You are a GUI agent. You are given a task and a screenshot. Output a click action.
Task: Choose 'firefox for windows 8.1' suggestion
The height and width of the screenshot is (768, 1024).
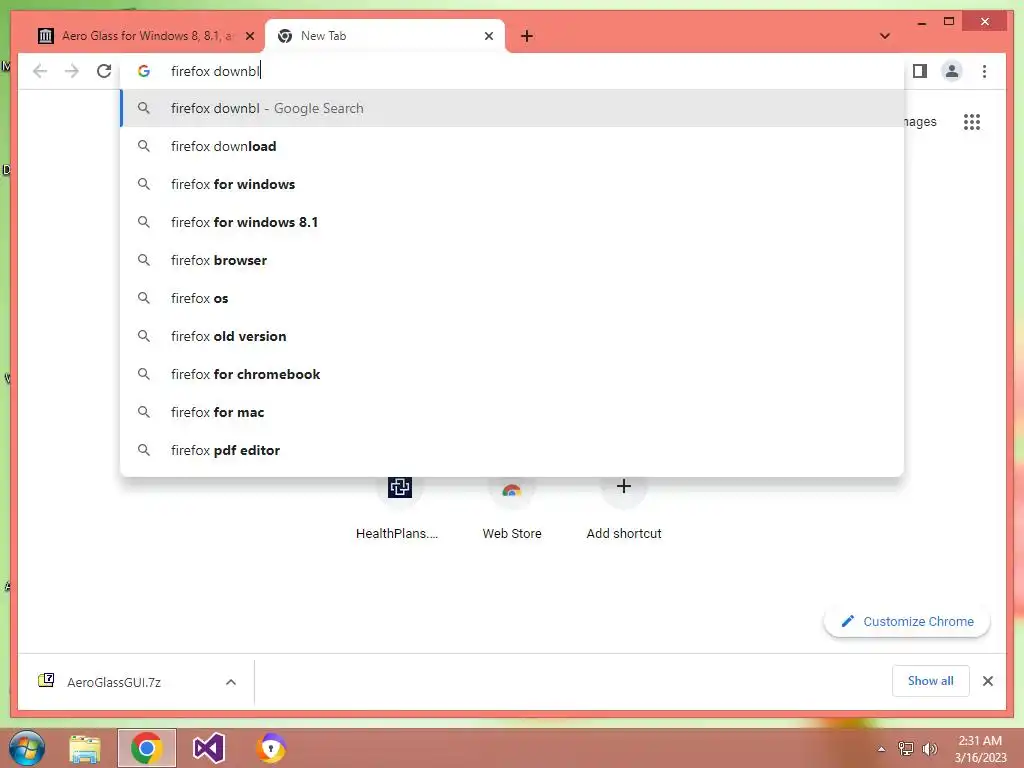(513, 222)
